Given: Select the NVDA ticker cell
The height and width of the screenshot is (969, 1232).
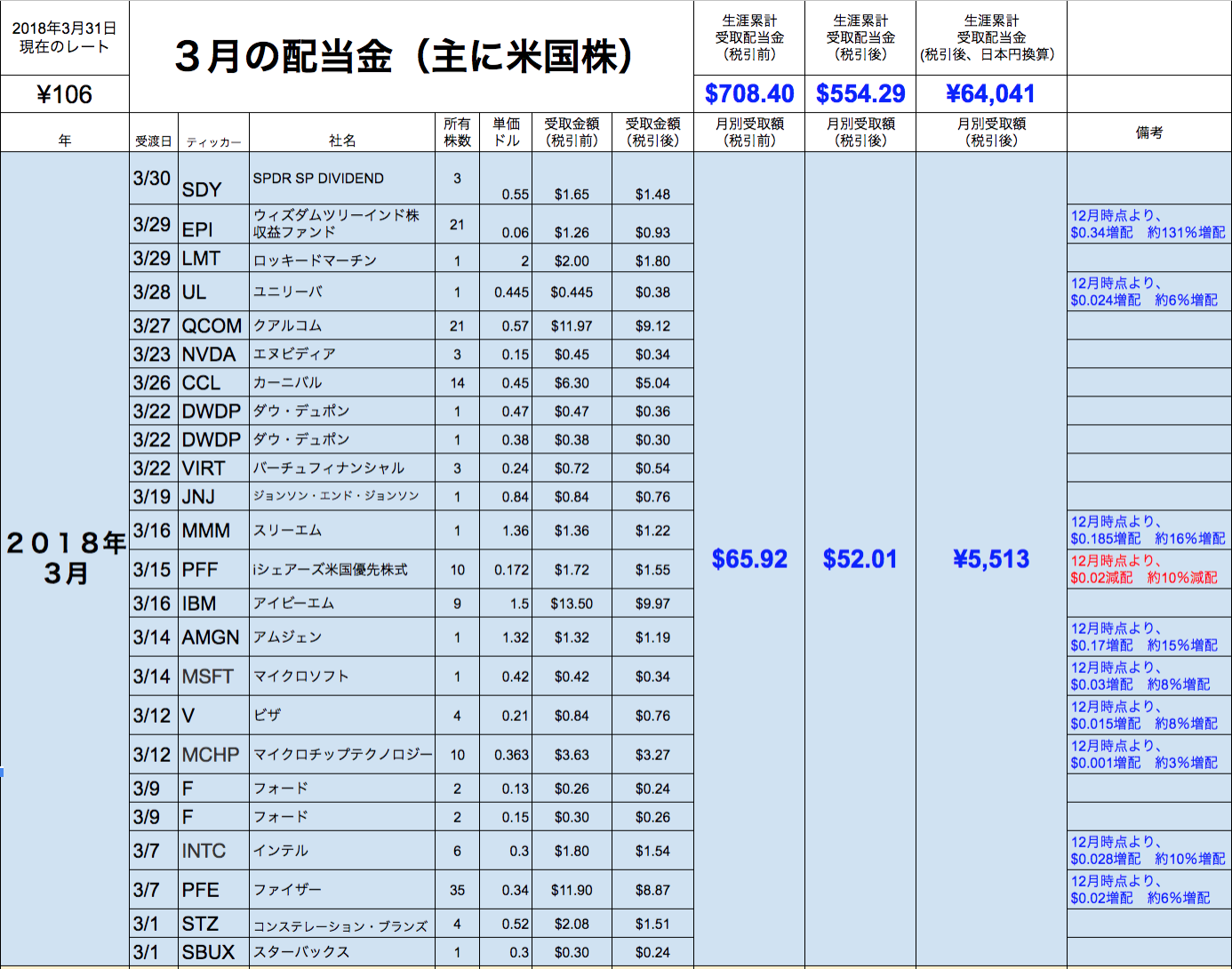Looking at the screenshot, I should [213, 355].
